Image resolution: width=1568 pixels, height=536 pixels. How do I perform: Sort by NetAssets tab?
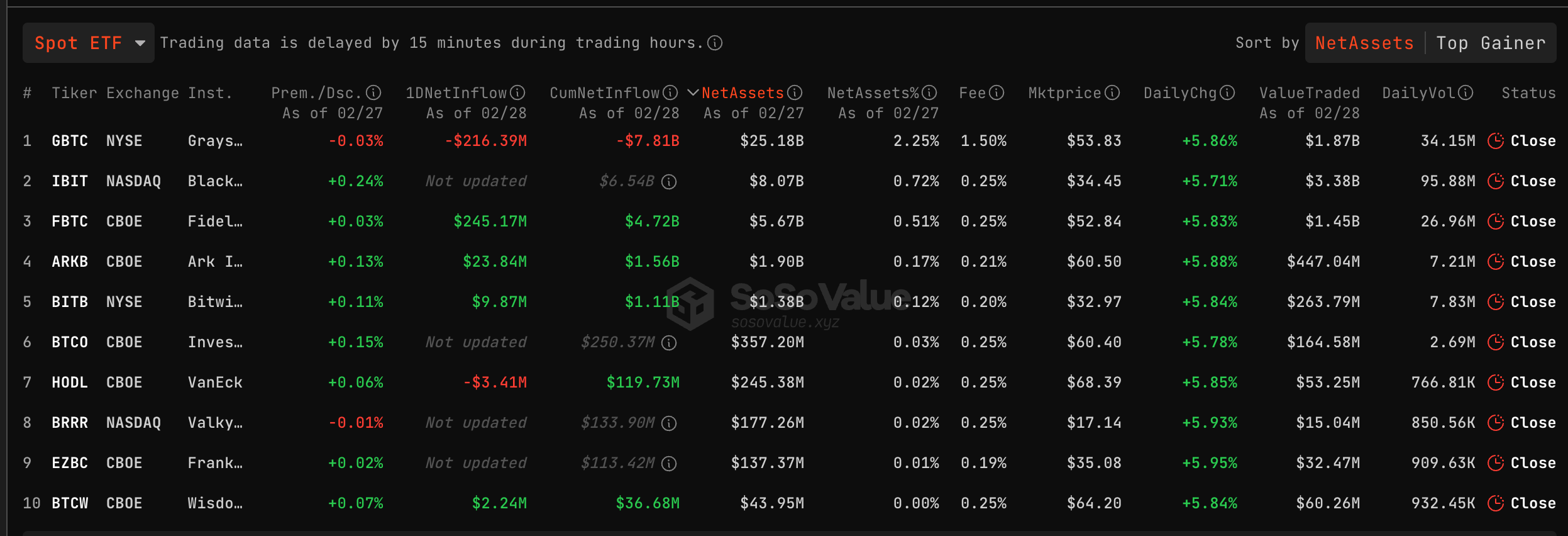[x=1364, y=43]
